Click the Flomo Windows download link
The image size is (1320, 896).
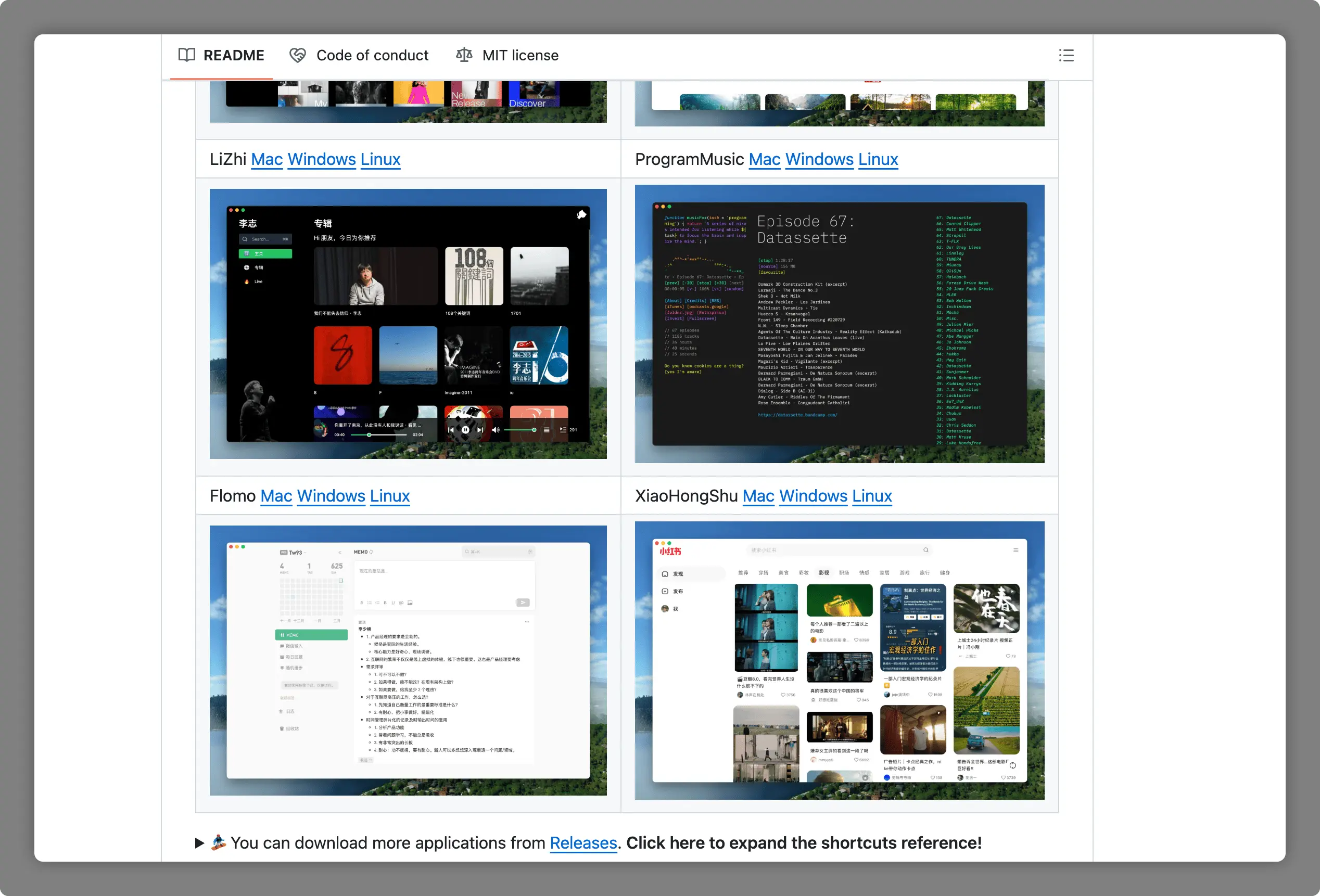331,496
